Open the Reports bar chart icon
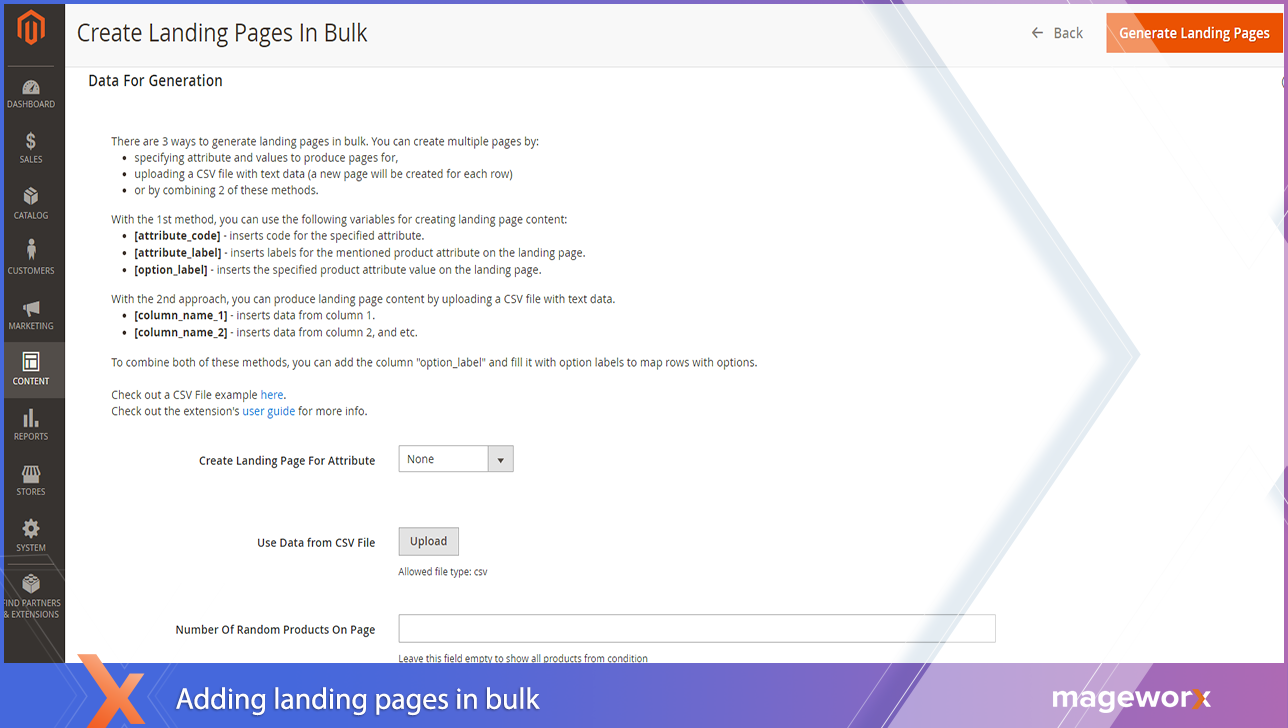Viewport: 1288px width, 728px height. (31, 418)
